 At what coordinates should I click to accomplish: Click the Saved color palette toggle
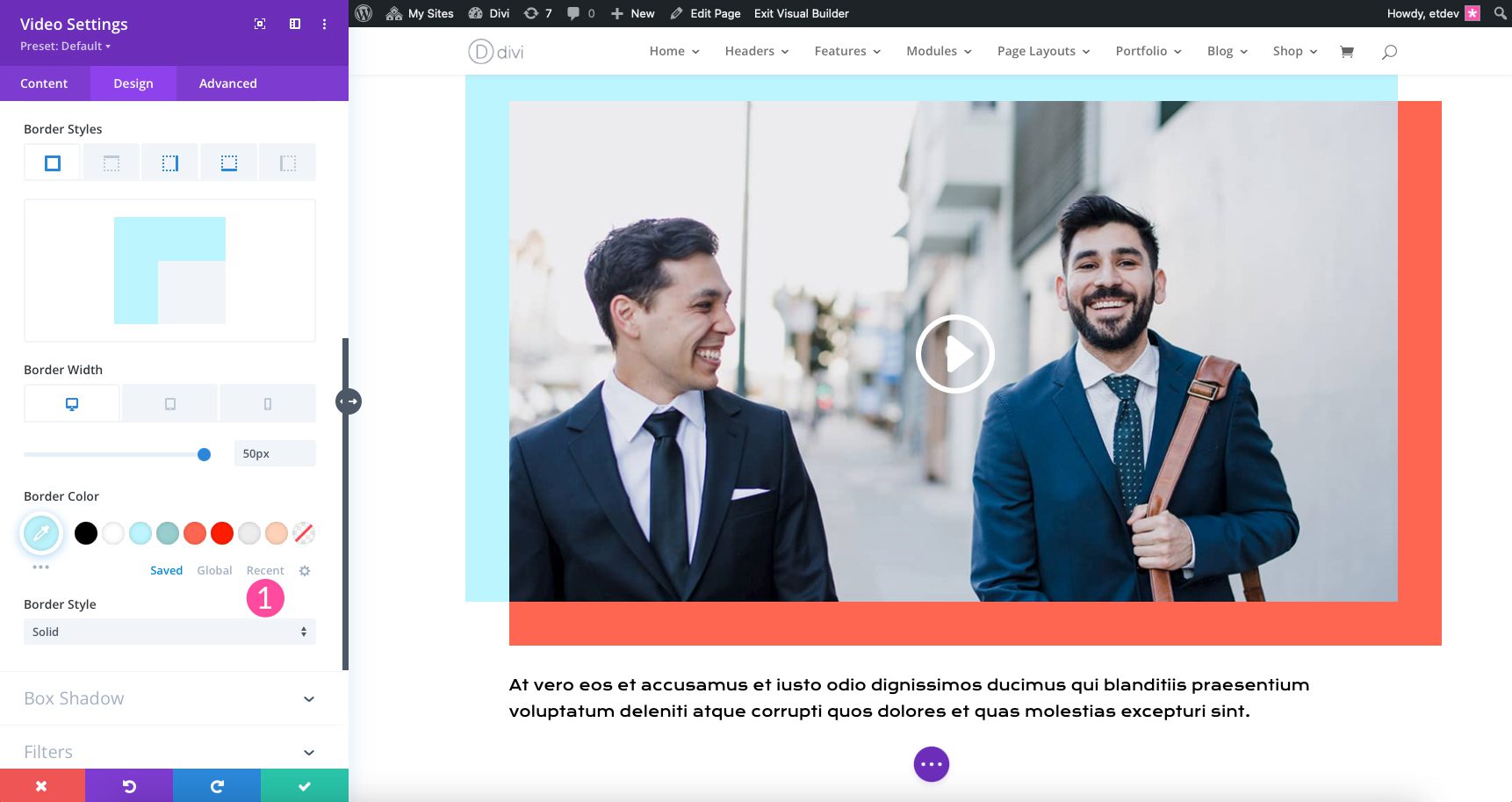tap(166, 570)
